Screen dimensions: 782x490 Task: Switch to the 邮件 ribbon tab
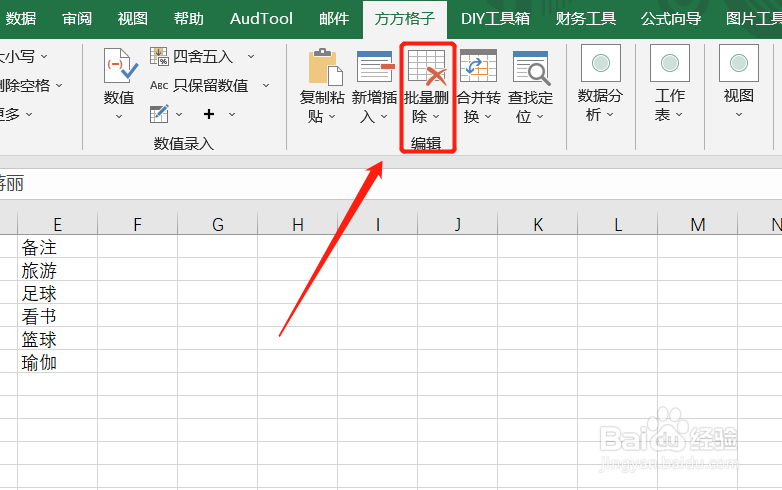coord(334,18)
